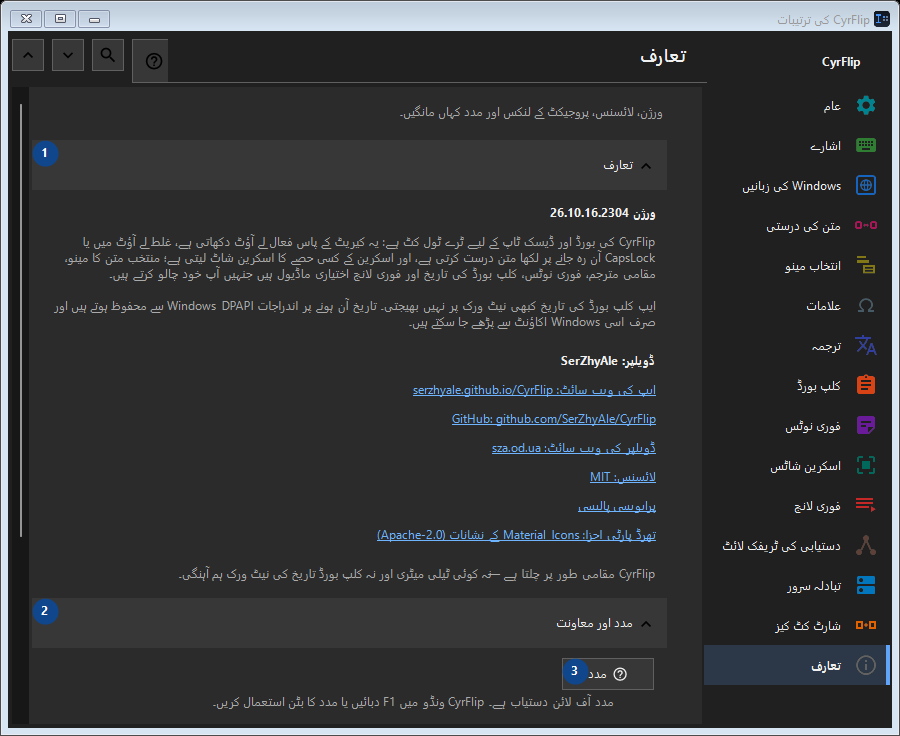Select the تعارف info circle icon
This screenshot has width=900, height=736.
866,665
